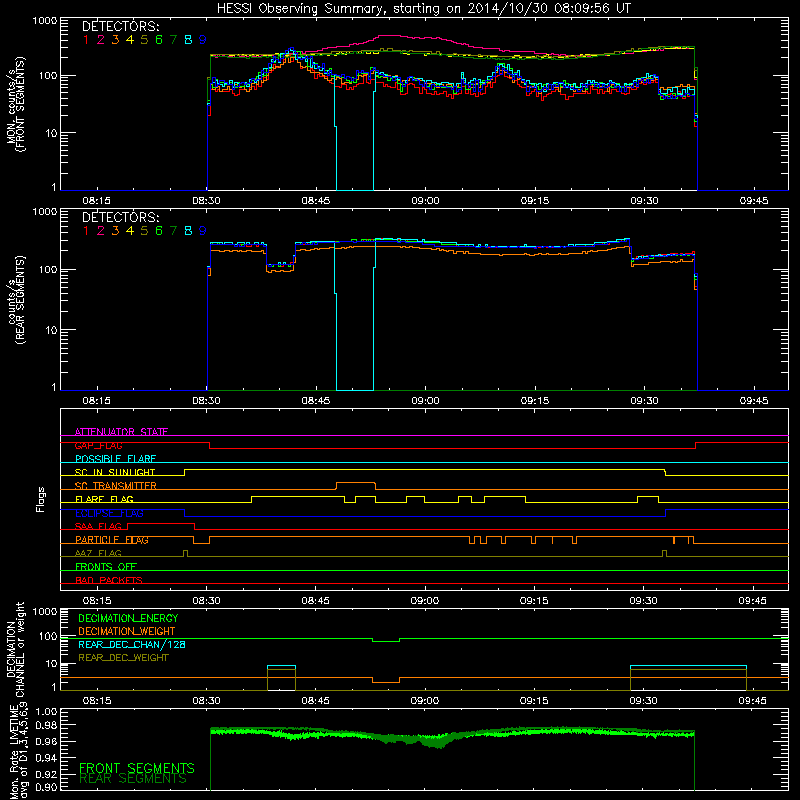Click the DETECTORS: heading in rear segments plot
Image resolution: width=800 pixels, height=800 pixels.
point(120,217)
